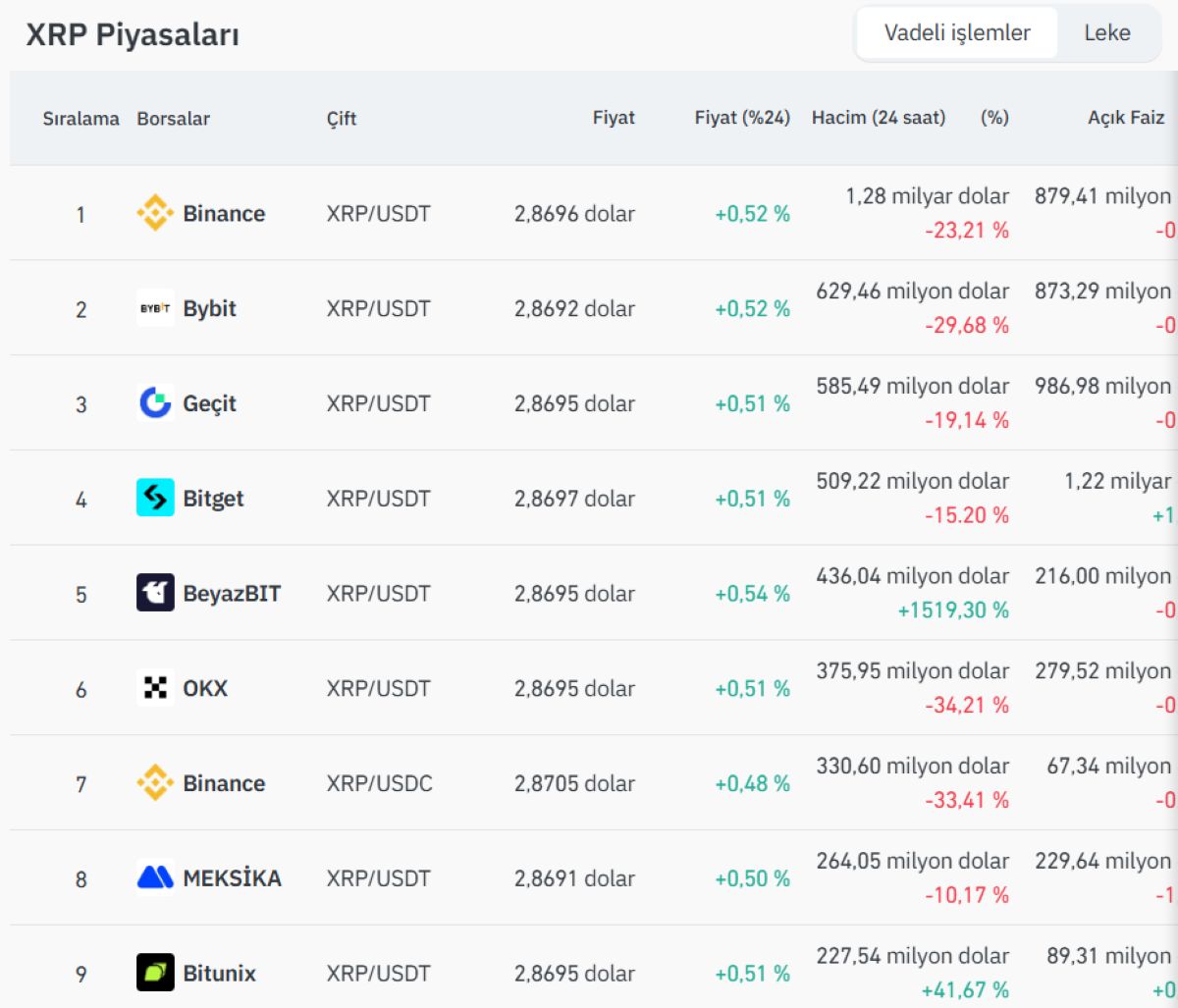Viewport: 1178px width, 1008px height.
Task: Sort by the Fiyat (%24) column header
Action: pyautogui.click(x=742, y=118)
